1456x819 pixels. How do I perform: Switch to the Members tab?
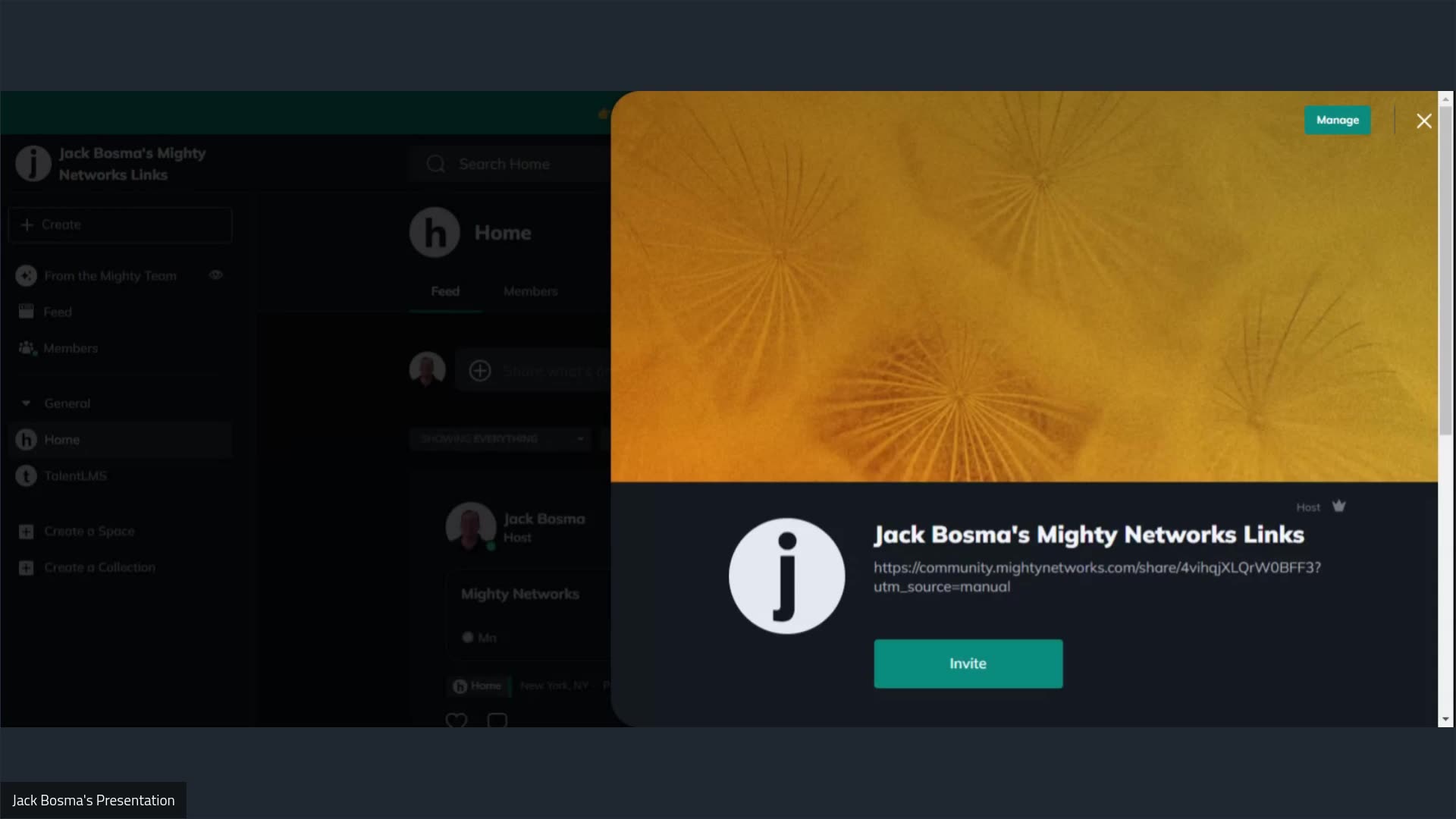[x=530, y=290]
